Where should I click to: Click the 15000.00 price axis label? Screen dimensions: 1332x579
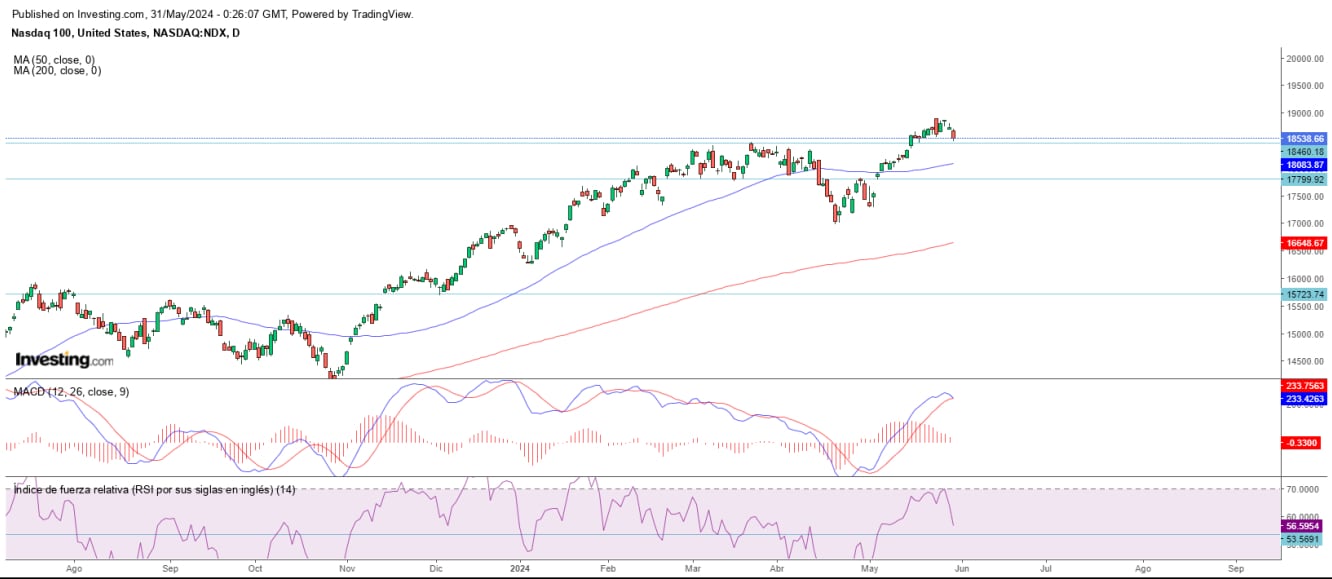pos(1305,334)
